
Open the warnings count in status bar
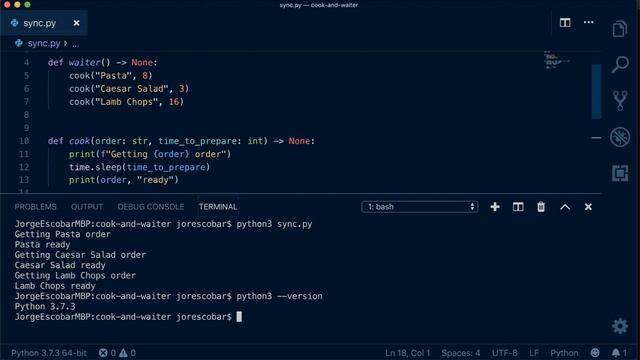coord(127,353)
